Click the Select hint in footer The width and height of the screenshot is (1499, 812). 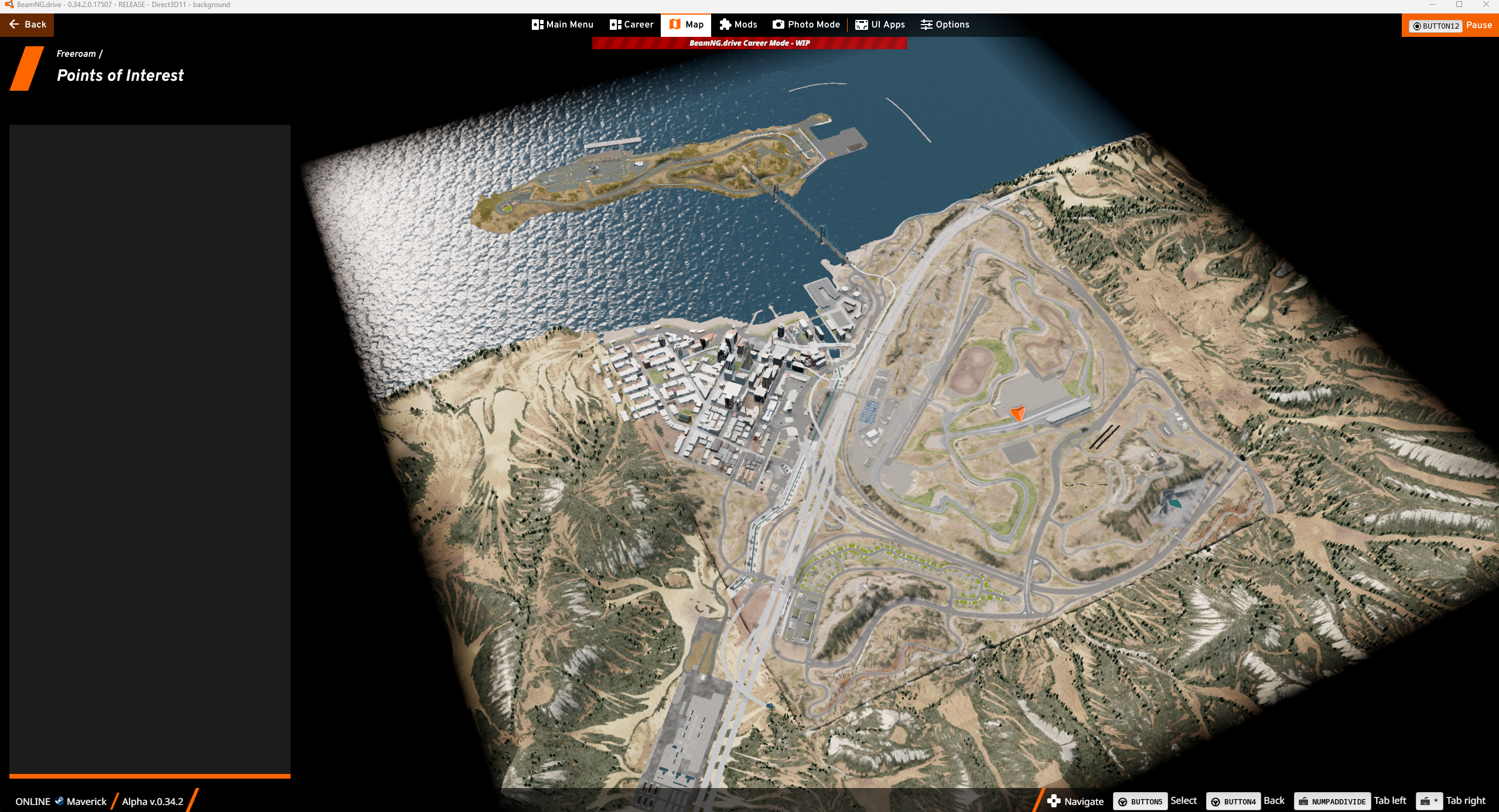pos(1183,801)
